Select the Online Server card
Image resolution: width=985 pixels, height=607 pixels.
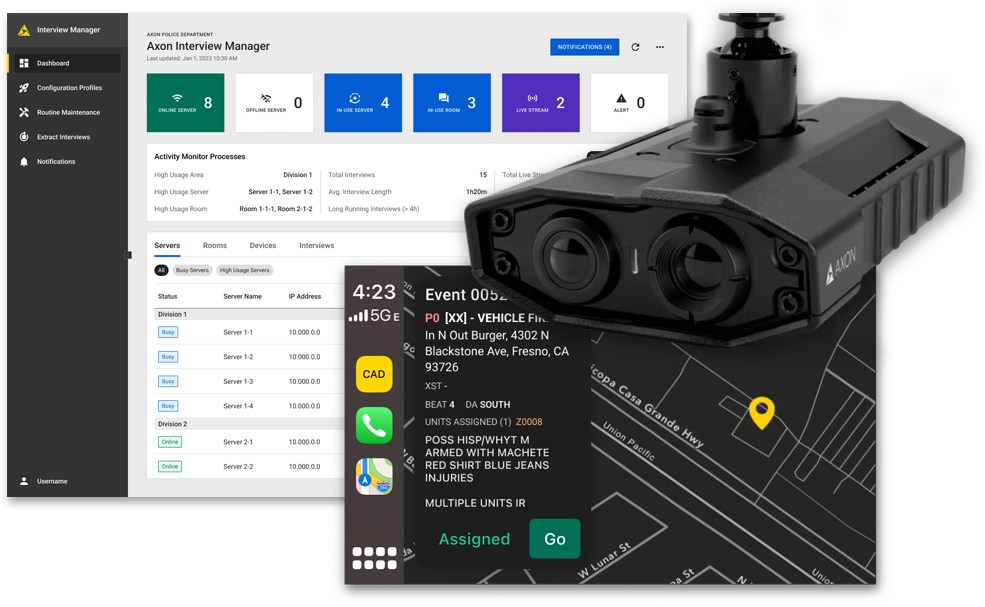coord(185,102)
